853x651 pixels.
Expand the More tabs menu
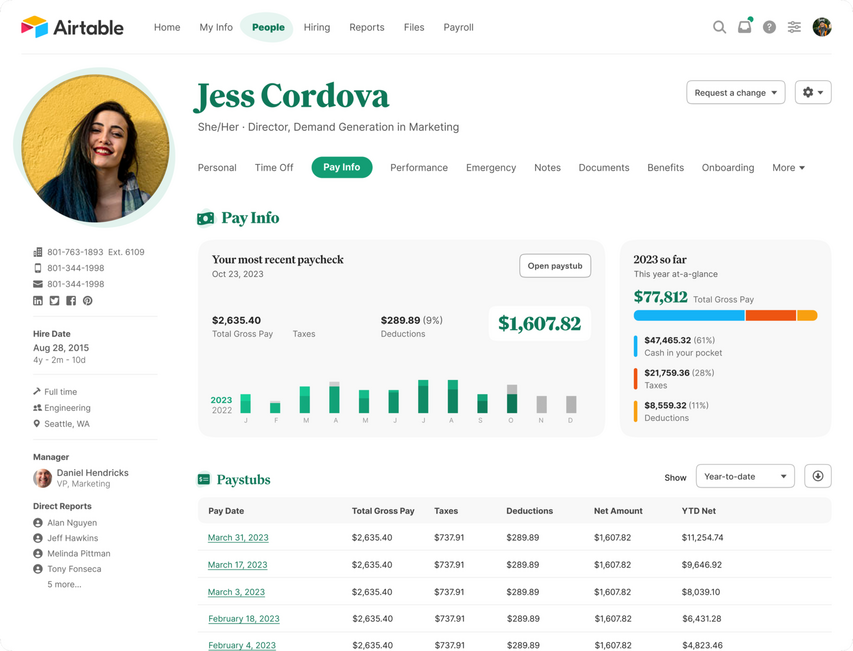coord(788,168)
